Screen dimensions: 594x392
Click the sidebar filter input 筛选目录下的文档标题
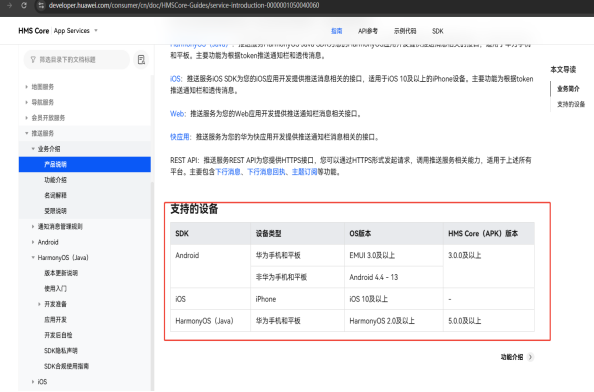[x=77, y=60]
